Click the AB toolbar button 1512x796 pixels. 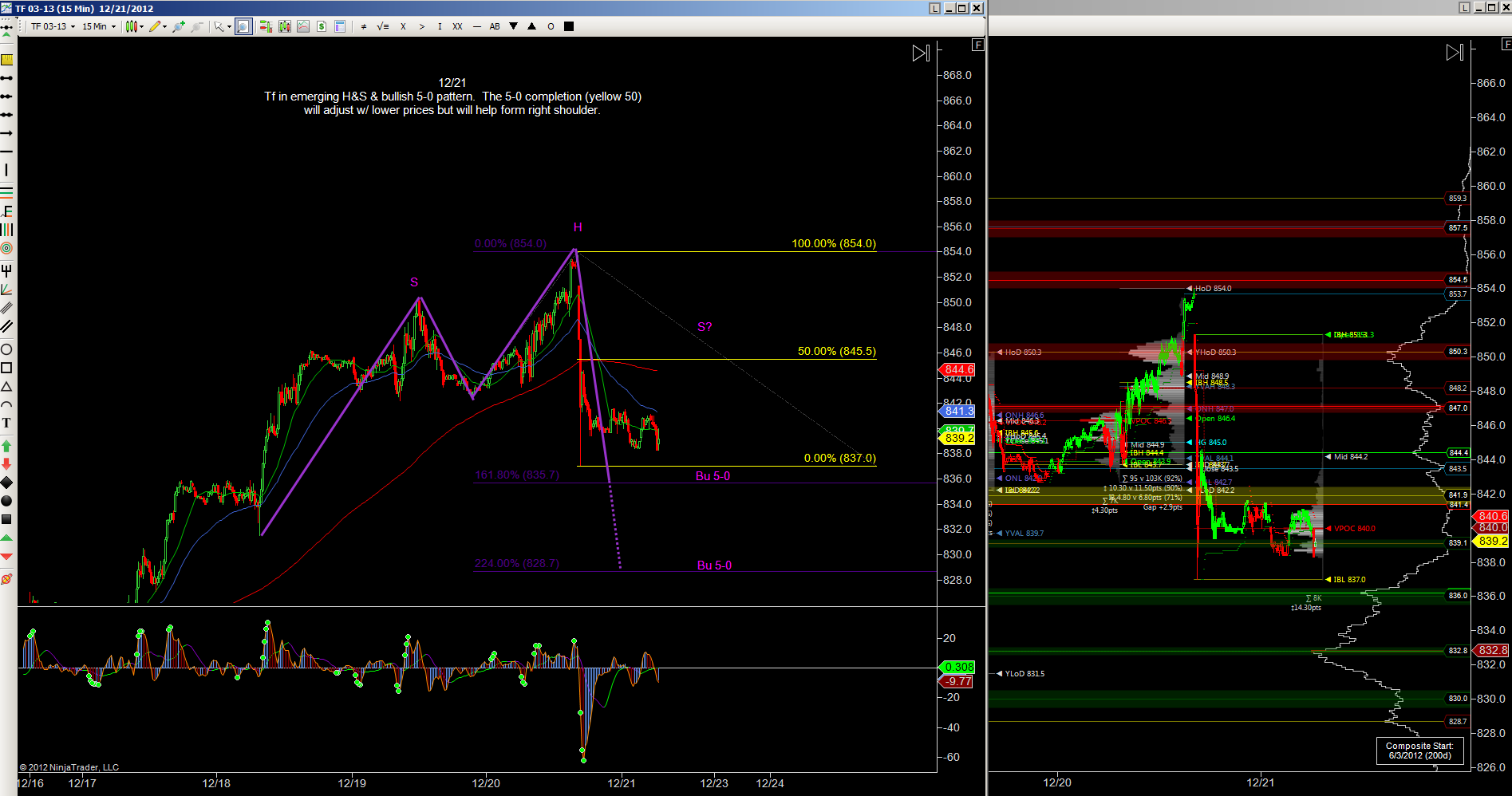[x=495, y=26]
